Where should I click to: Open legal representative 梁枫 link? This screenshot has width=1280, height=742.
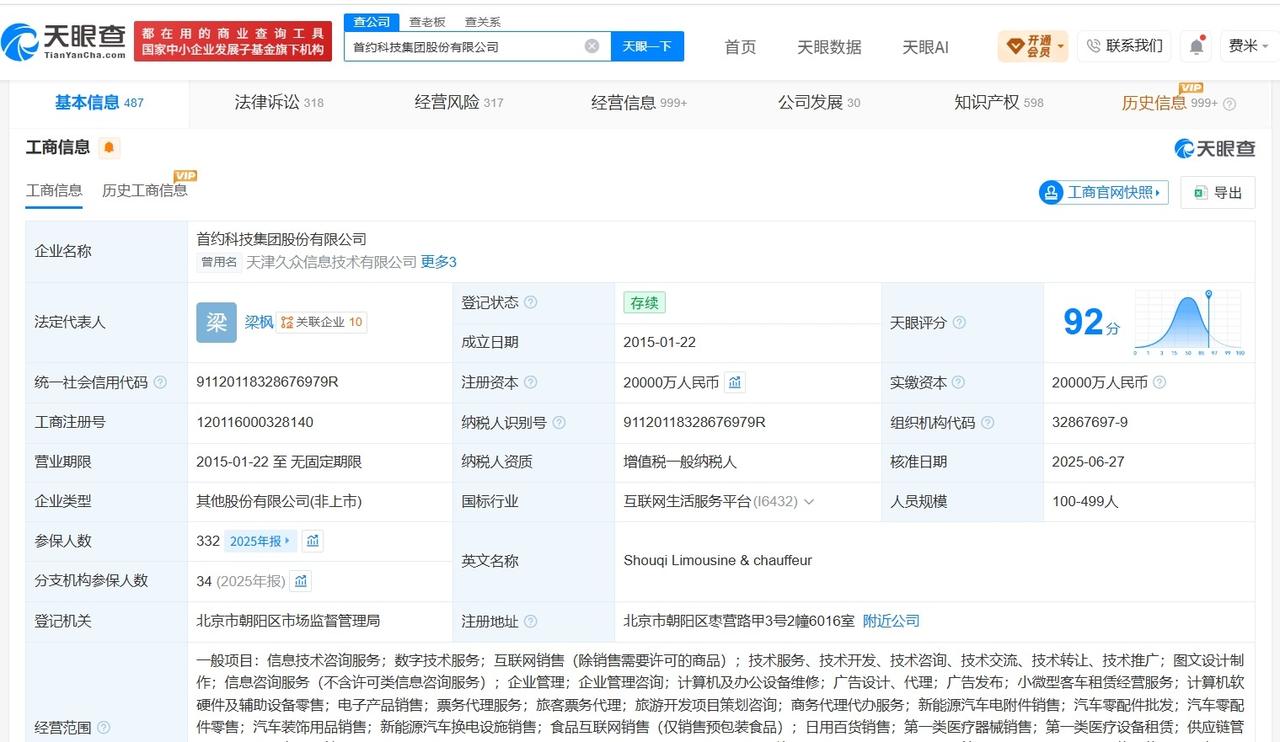click(x=259, y=322)
